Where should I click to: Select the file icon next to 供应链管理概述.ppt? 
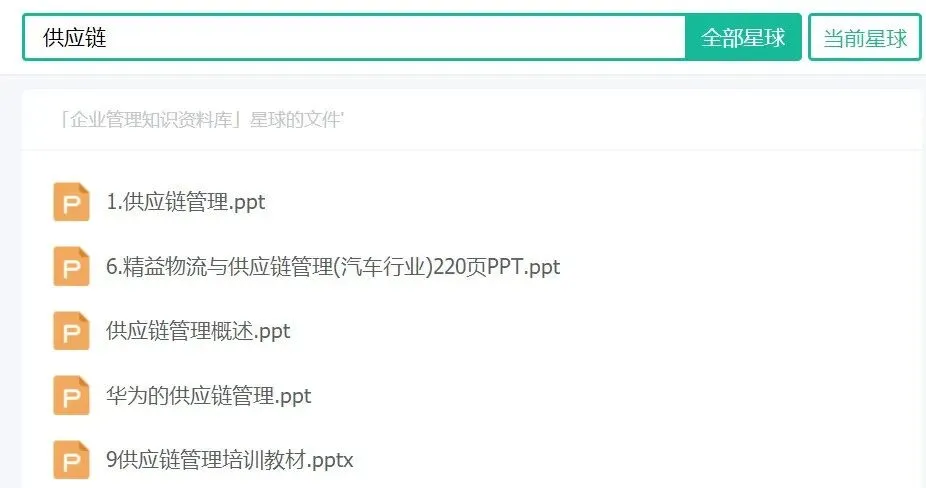click(x=71, y=331)
